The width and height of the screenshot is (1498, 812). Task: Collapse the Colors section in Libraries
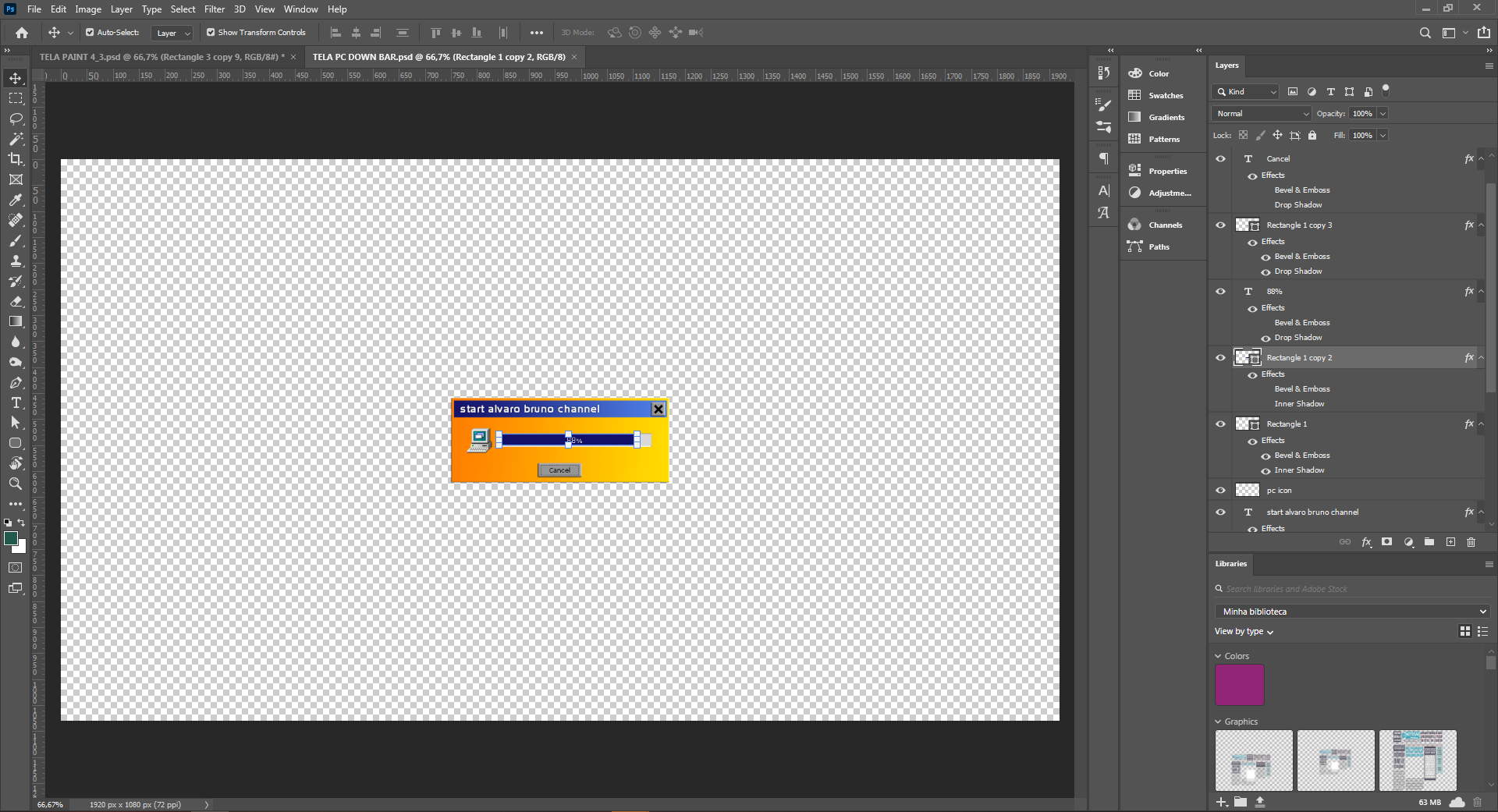pyautogui.click(x=1218, y=656)
